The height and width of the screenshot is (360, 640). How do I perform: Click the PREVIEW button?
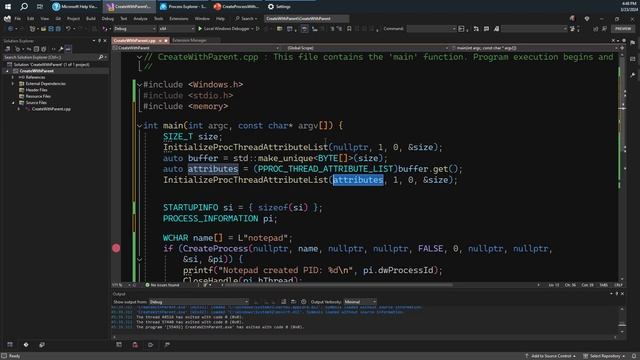coord(623,29)
